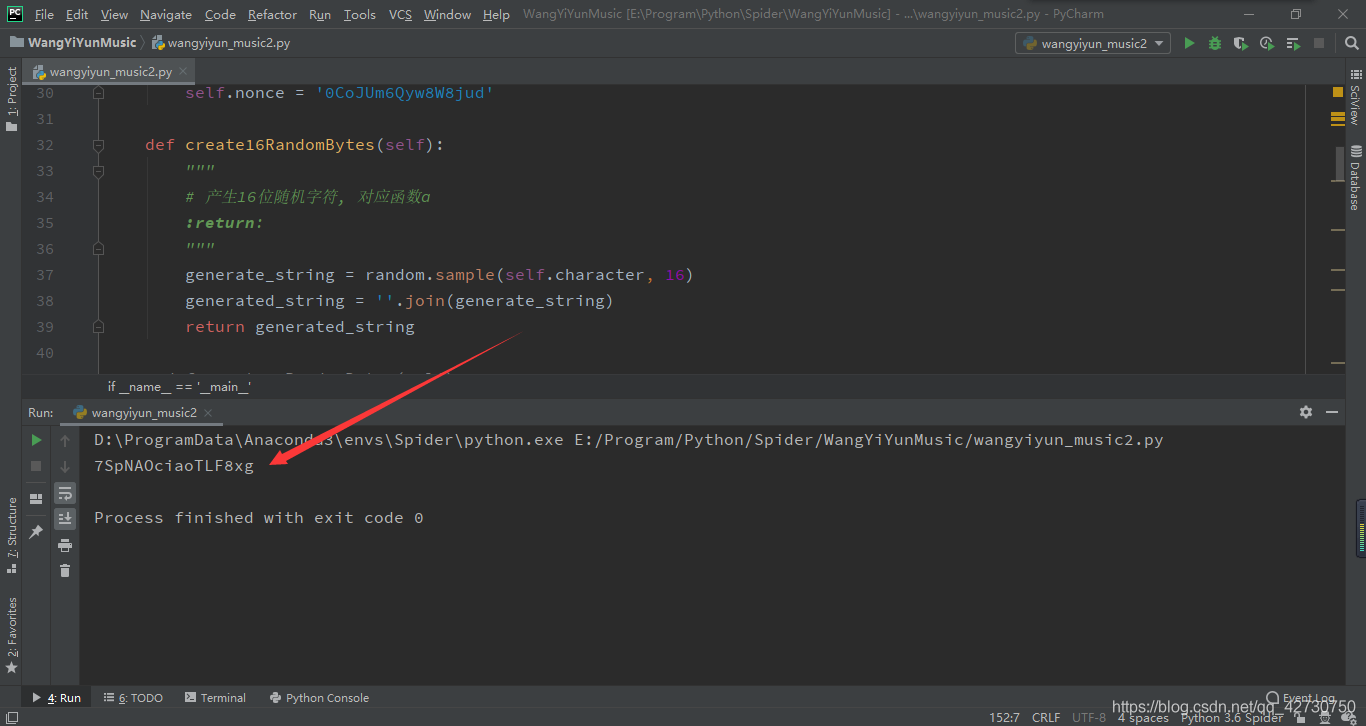Switch to the Terminal tool window tab
The width and height of the screenshot is (1366, 726).
click(x=214, y=698)
